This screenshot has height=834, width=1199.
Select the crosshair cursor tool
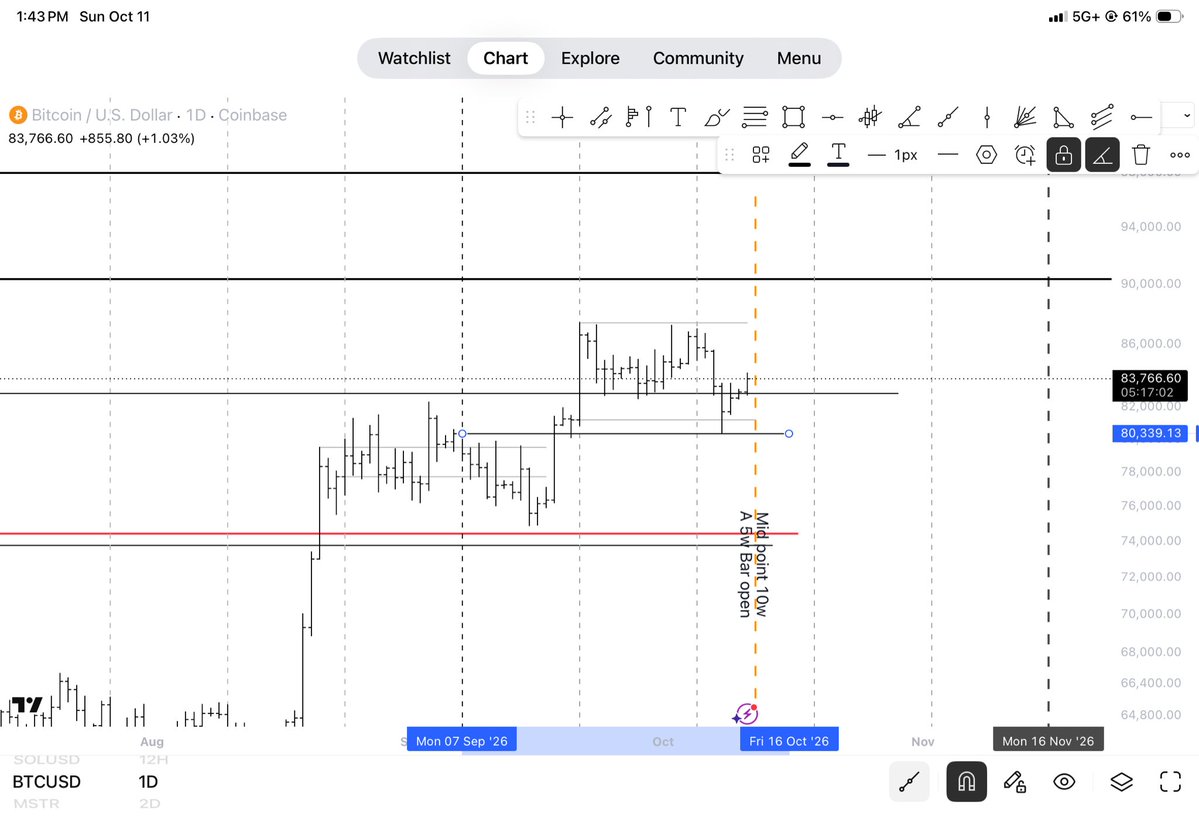pyautogui.click(x=562, y=117)
